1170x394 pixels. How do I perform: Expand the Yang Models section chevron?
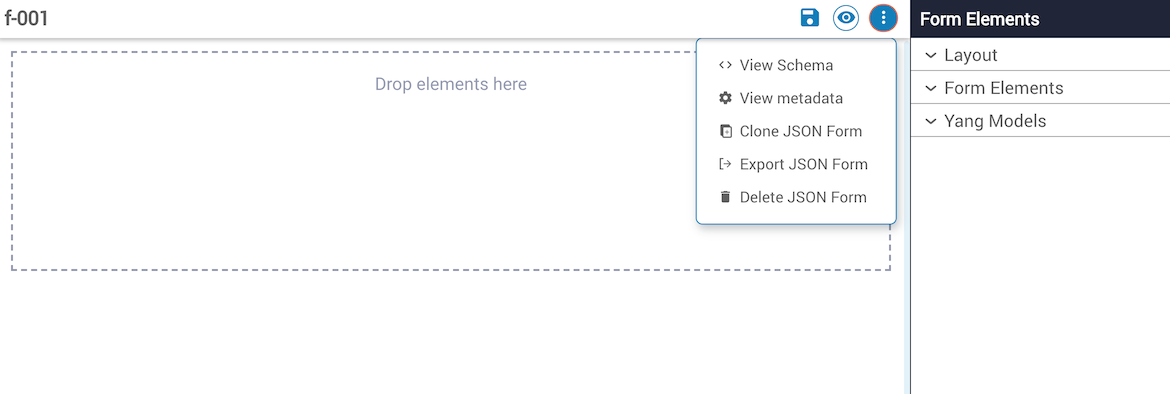[x=930, y=121]
